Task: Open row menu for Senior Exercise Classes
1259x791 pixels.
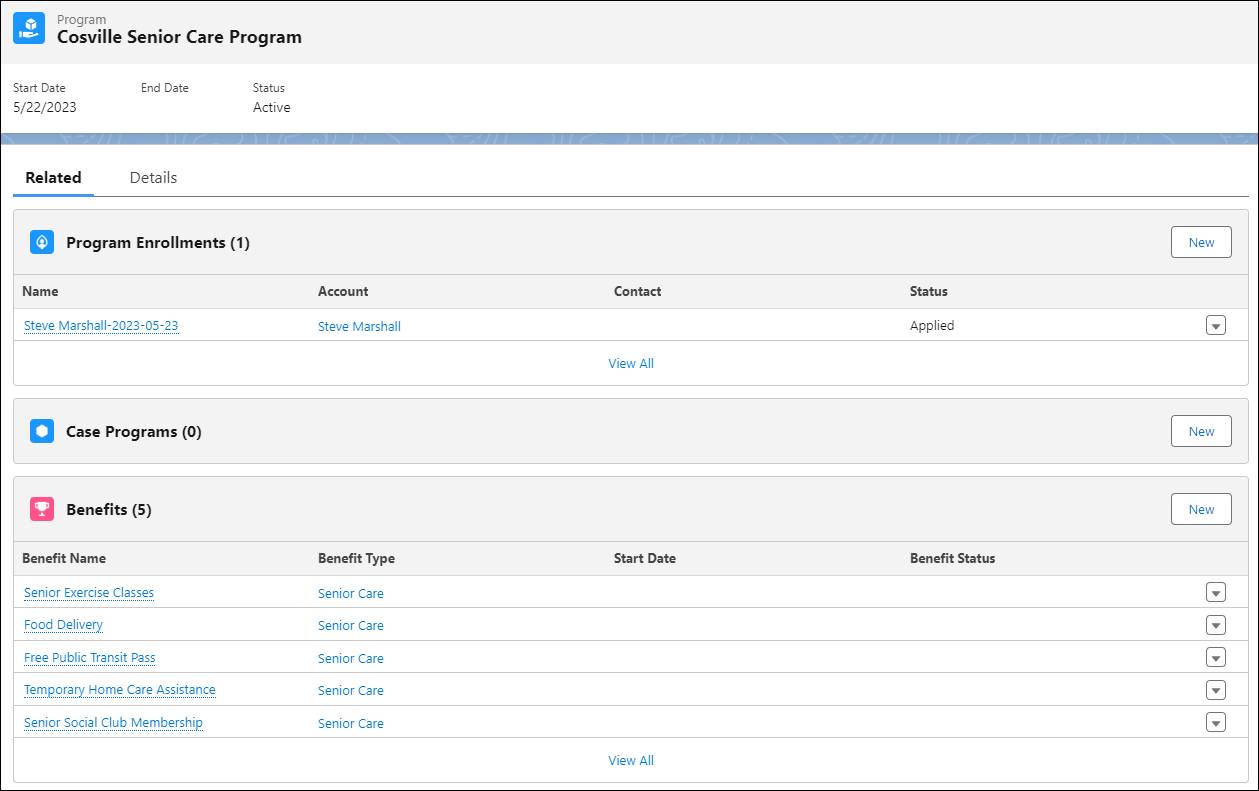Action: [x=1215, y=592]
